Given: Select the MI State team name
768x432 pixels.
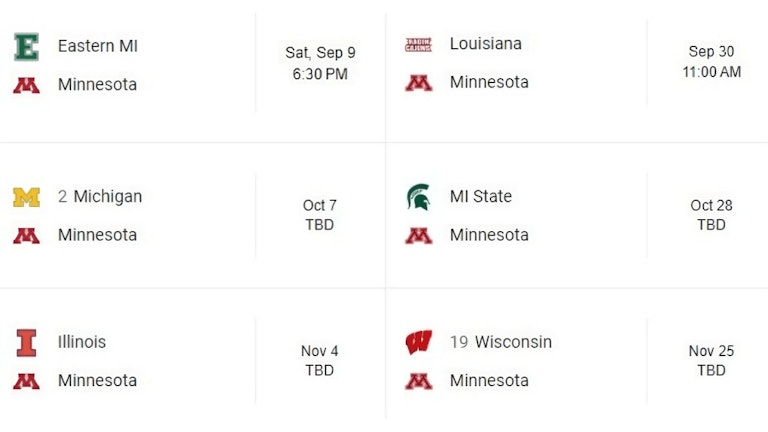Looking at the screenshot, I should (480, 196).
